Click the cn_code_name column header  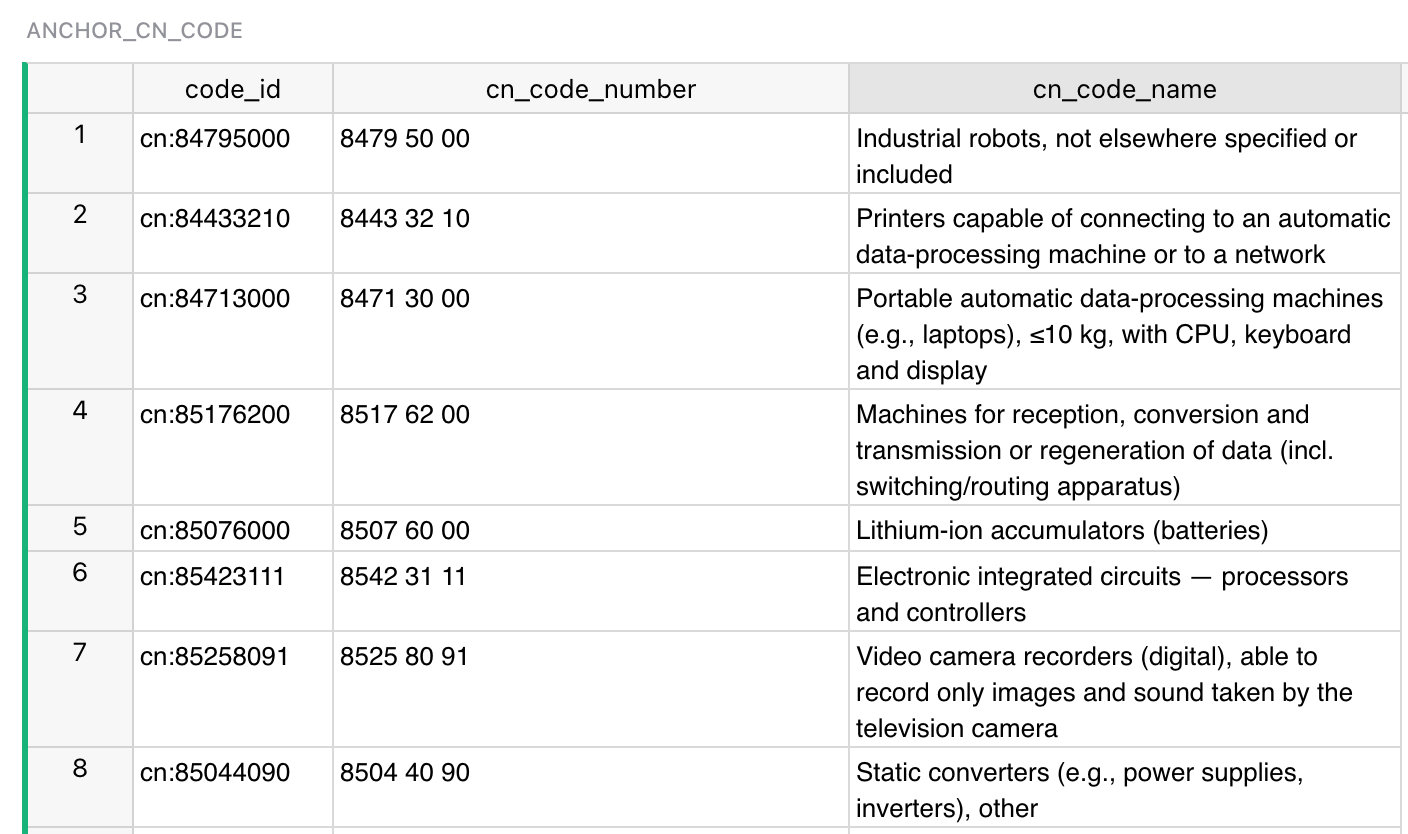[1124, 89]
